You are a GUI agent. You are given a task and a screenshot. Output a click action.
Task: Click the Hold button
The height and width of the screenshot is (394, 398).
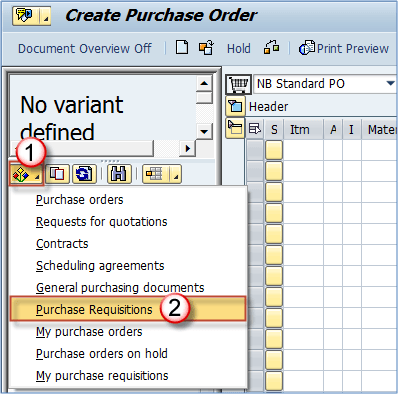239,49
